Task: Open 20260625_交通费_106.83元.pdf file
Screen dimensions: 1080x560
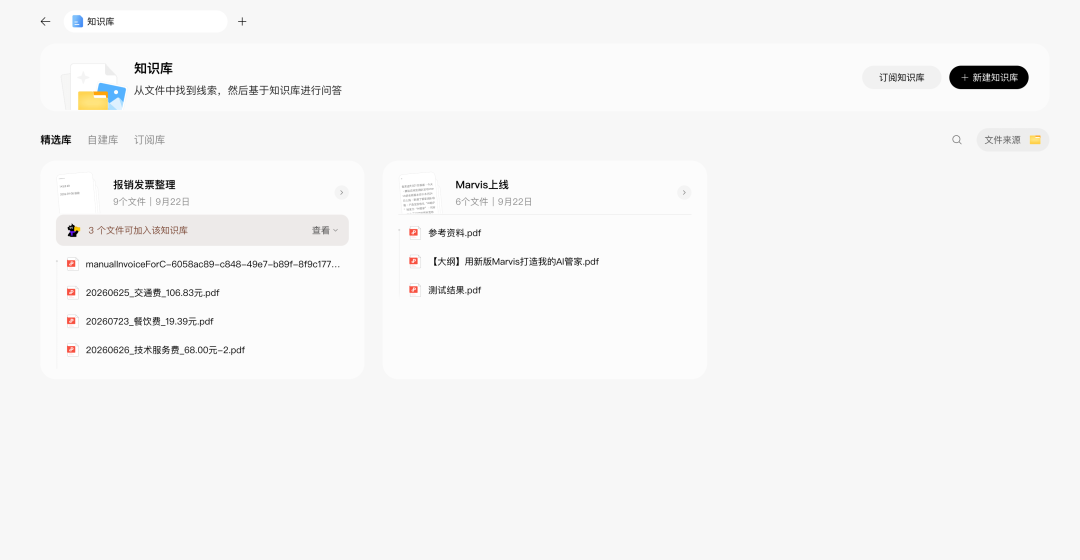Action: [x=152, y=293]
